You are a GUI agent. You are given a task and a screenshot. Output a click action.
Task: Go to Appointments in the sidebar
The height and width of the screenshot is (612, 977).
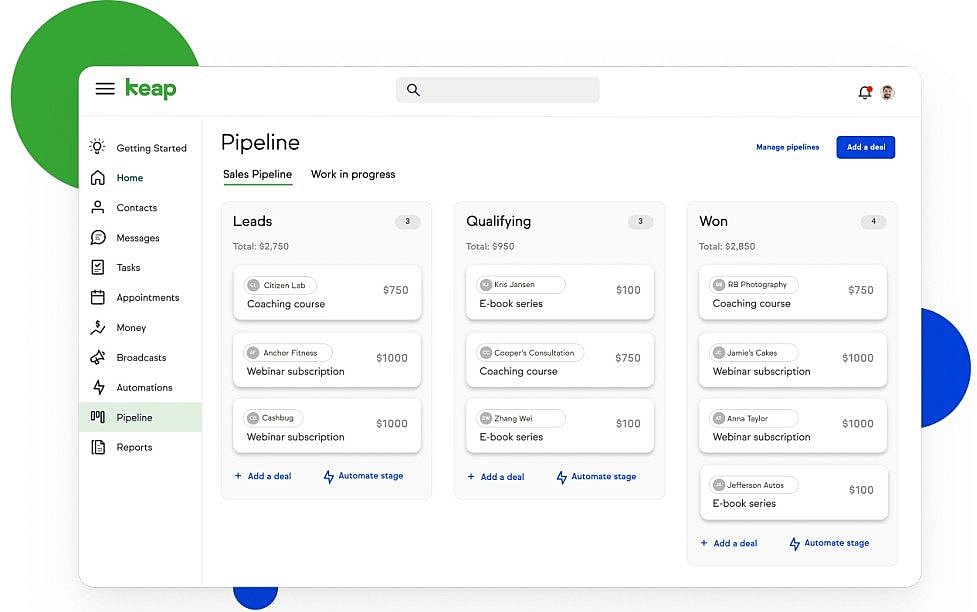click(x=147, y=298)
